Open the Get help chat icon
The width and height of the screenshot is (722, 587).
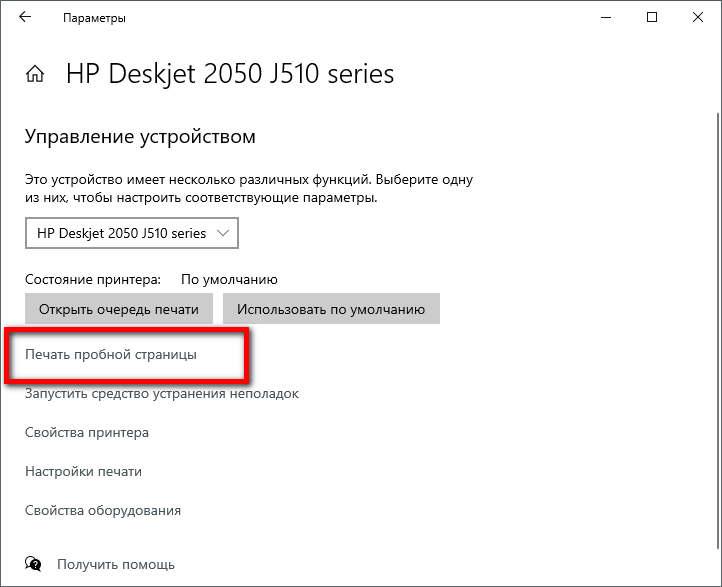pos(33,564)
